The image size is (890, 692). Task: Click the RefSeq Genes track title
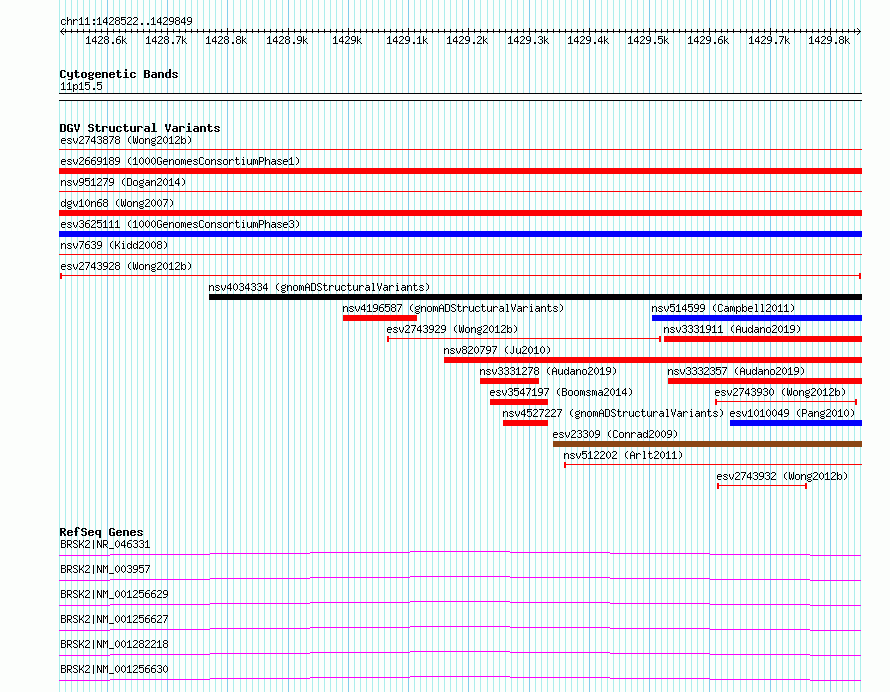click(x=101, y=532)
